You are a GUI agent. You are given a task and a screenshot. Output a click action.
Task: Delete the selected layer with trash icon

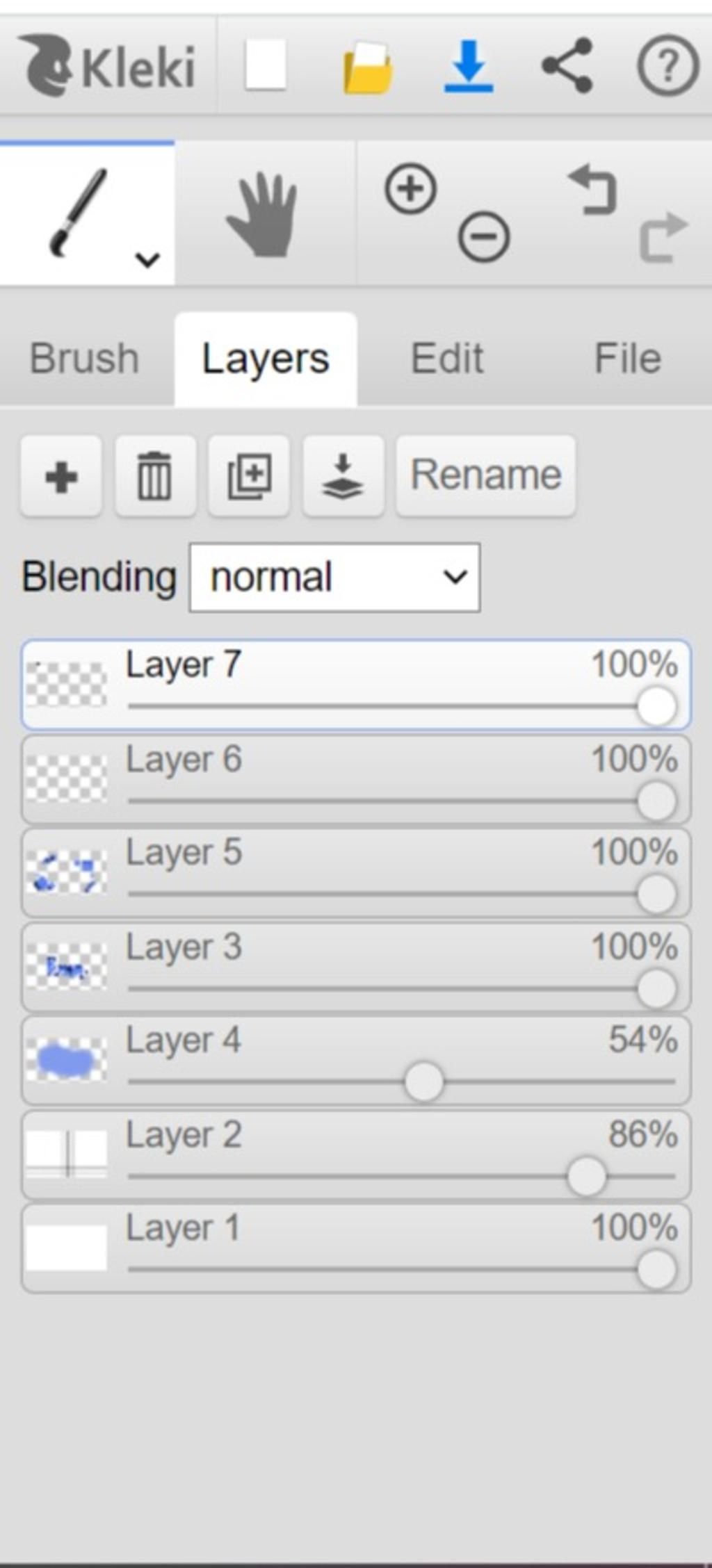coord(155,477)
